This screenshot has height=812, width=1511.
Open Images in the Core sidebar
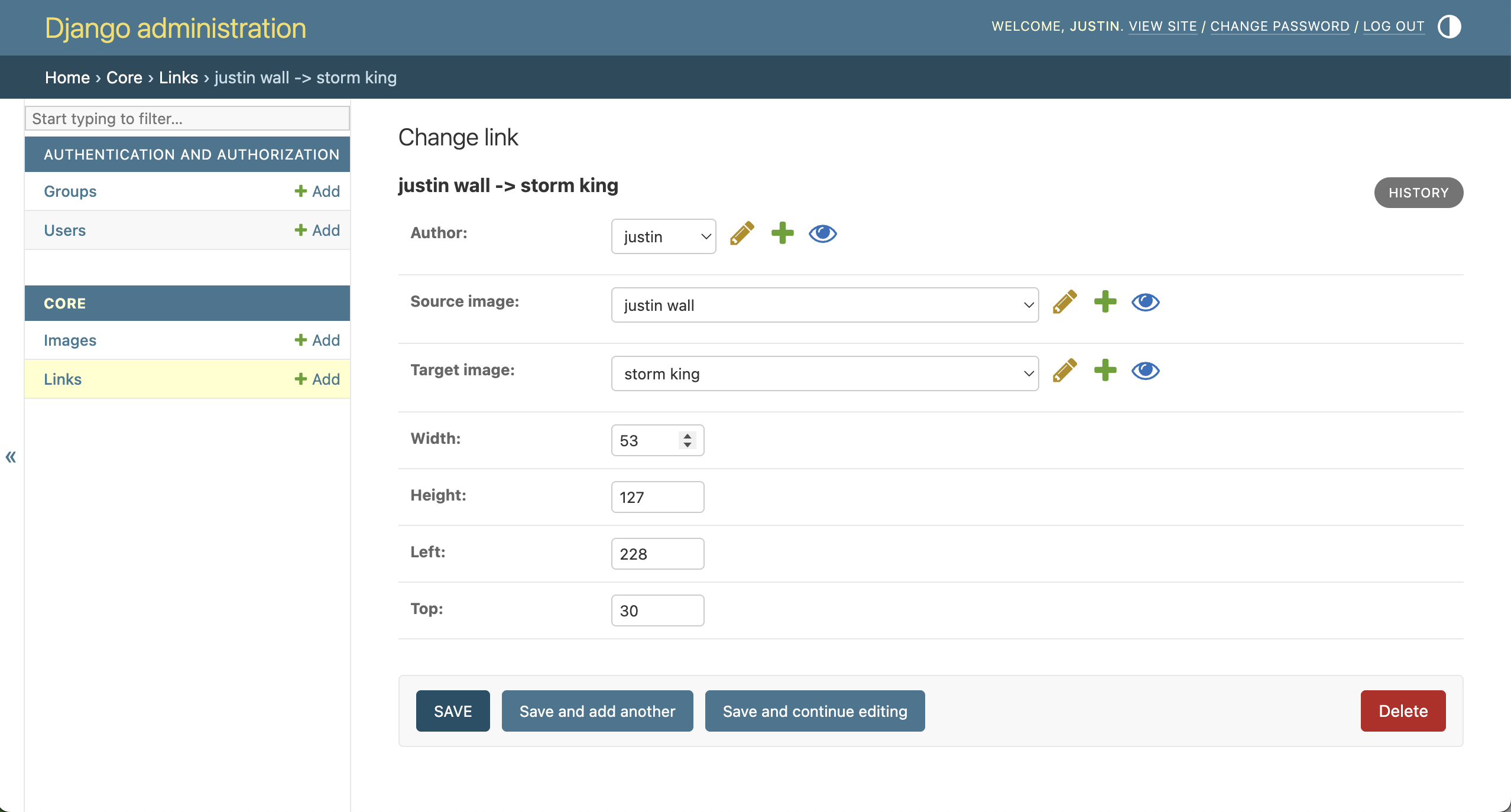pos(70,340)
